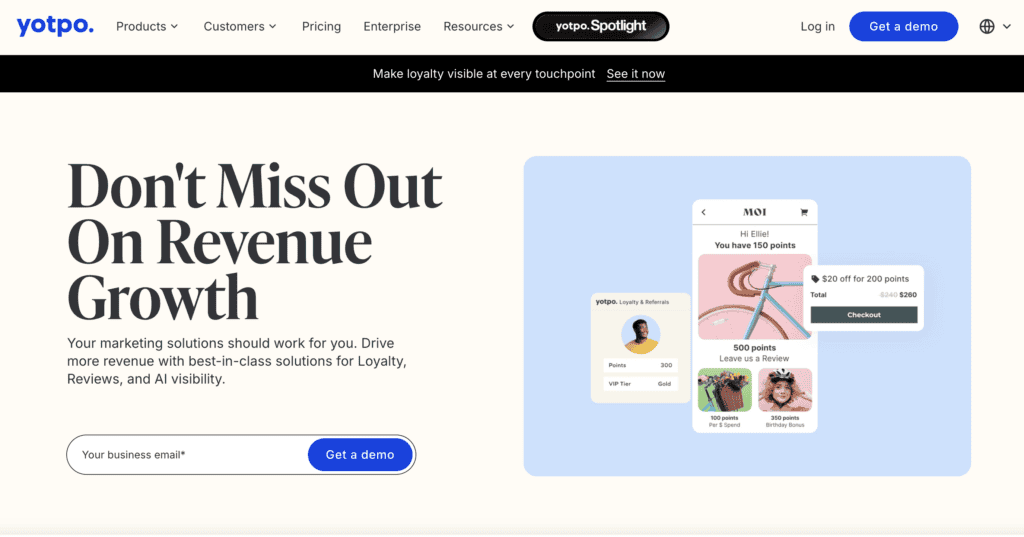Click the Get a demo header button
The image size is (1024, 537).
pos(903,26)
